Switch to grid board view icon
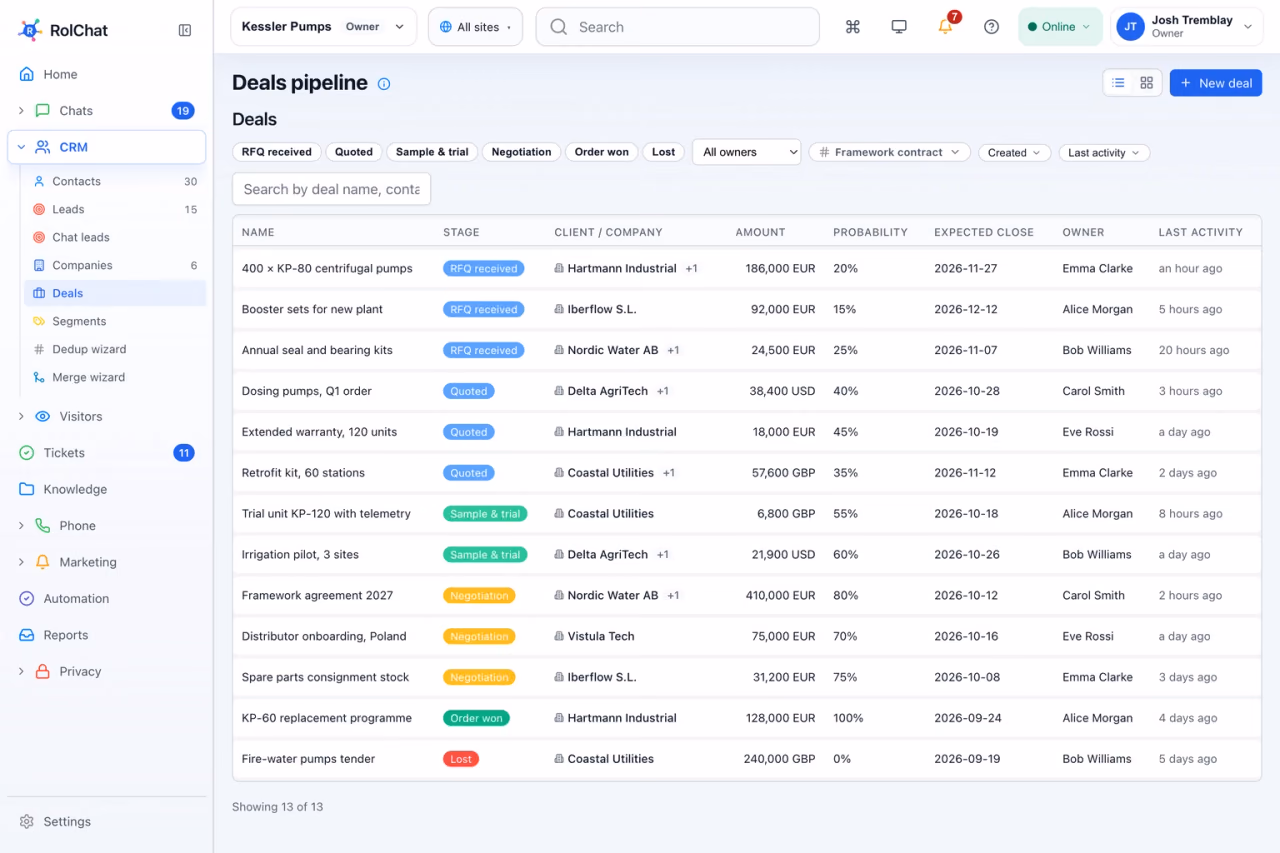This screenshot has height=853, width=1280. pyautogui.click(x=1147, y=83)
